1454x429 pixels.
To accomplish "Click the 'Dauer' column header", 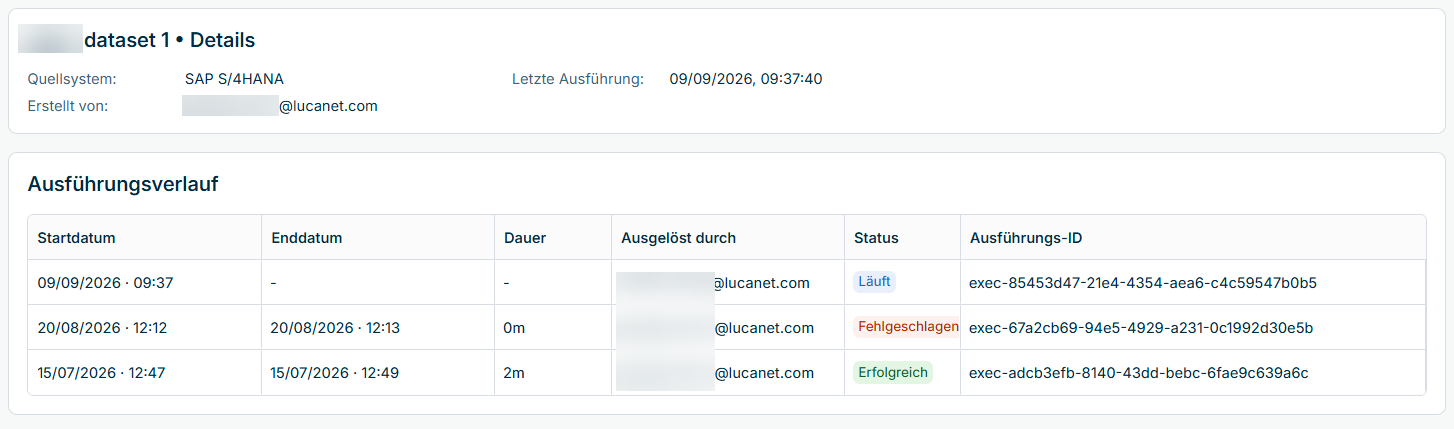I will pos(525,238).
